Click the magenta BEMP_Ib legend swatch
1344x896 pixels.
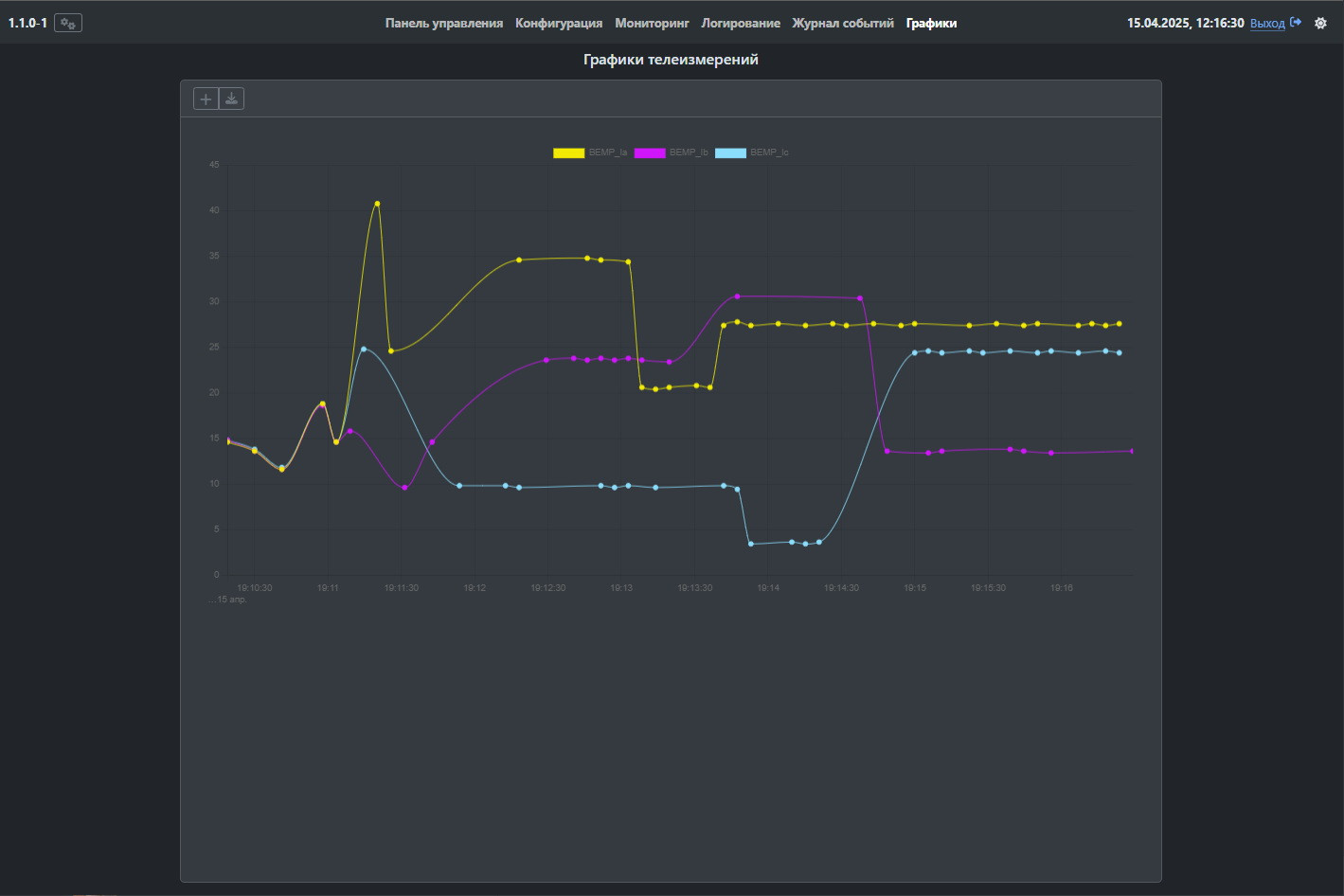pyautogui.click(x=650, y=152)
